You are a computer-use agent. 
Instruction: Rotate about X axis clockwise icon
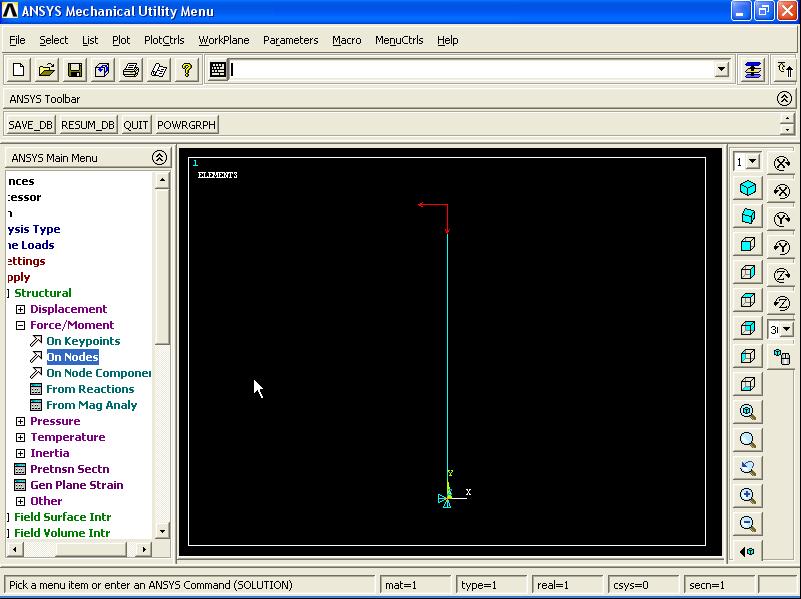point(782,163)
